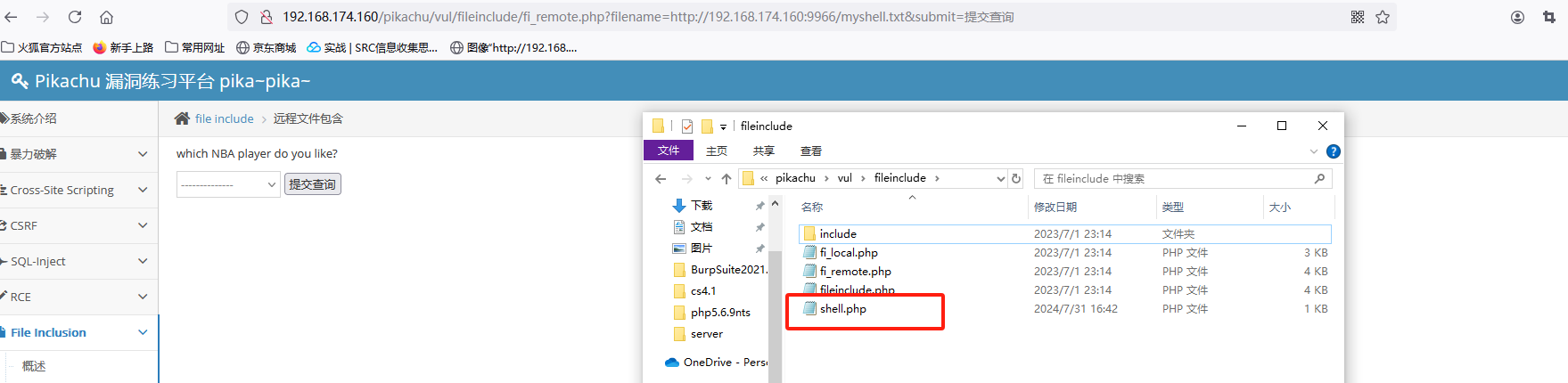This screenshot has height=383, width=1568.
Task: Open 新手上路 bookmark
Action: tap(123, 47)
